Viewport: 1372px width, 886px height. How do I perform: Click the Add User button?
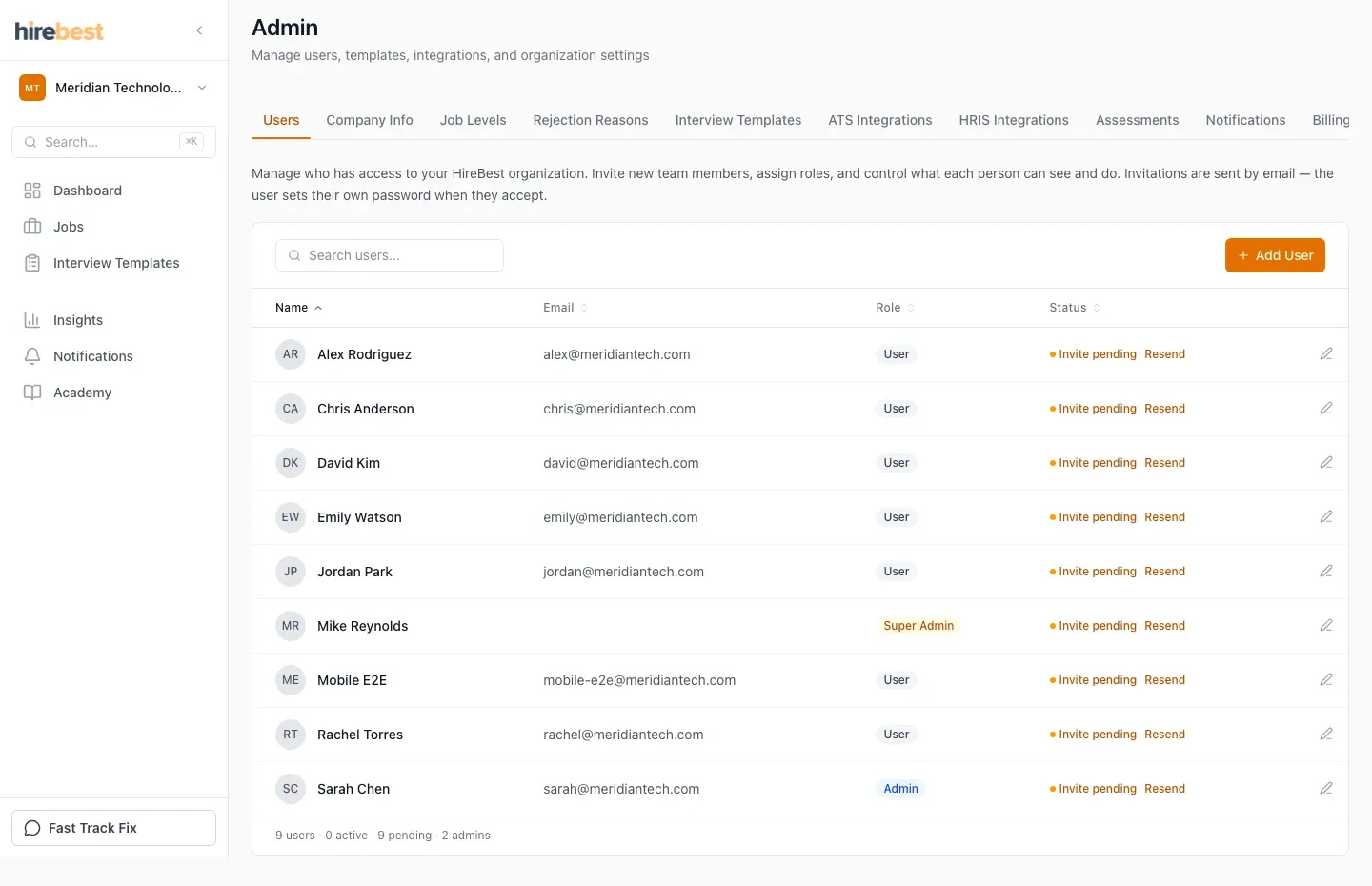point(1275,255)
